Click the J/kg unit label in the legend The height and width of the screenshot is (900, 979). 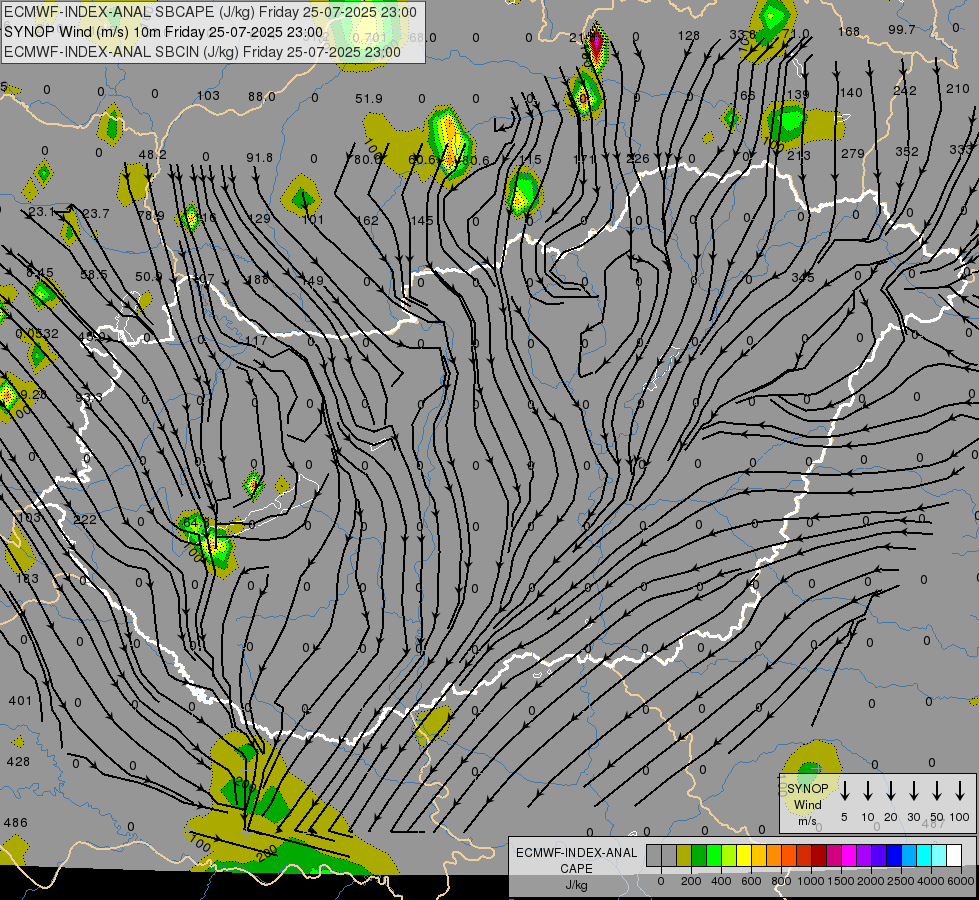(576, 886)
